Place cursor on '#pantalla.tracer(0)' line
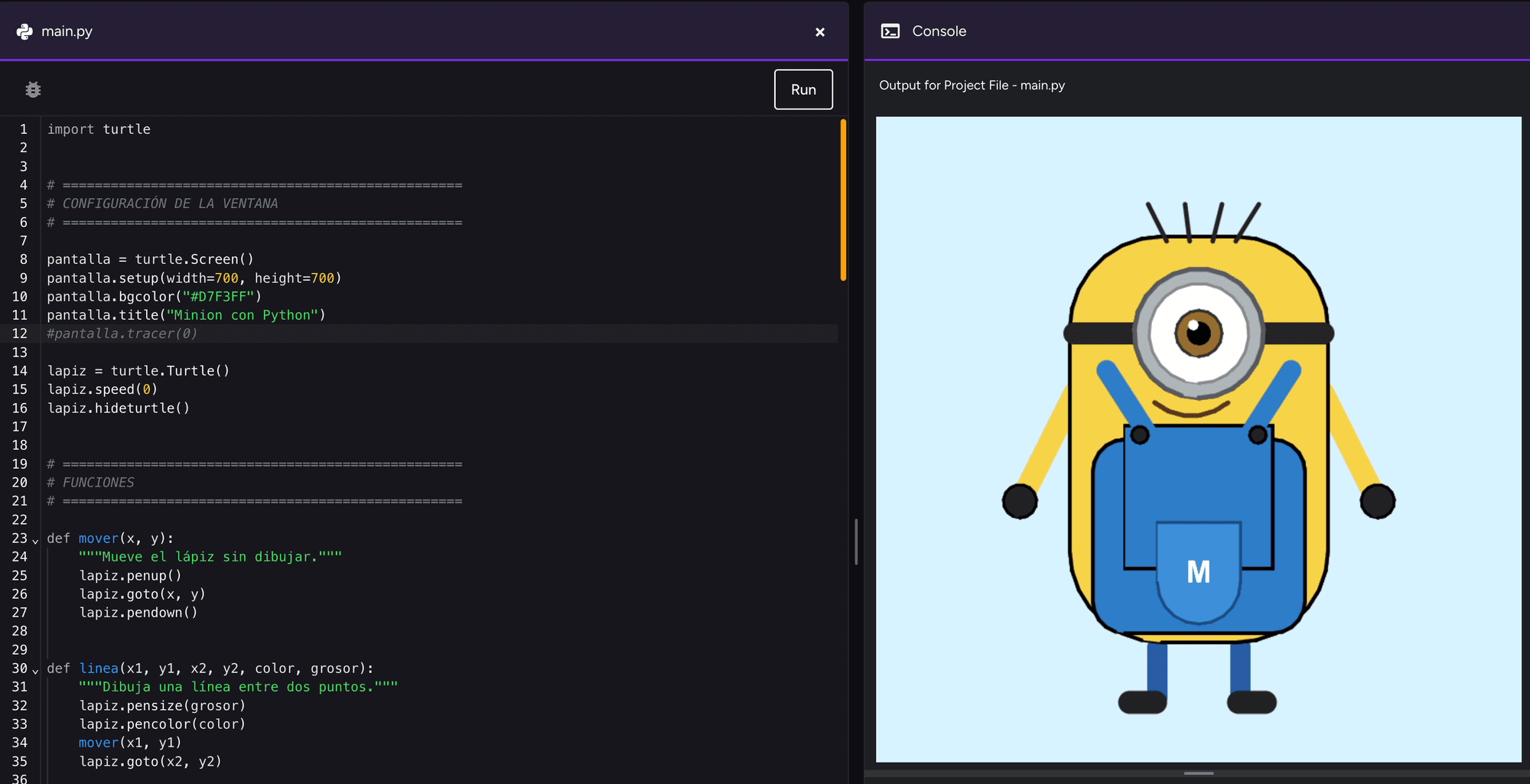The image size is (1530, 784). pyautogui.click(x=122, y=333)
